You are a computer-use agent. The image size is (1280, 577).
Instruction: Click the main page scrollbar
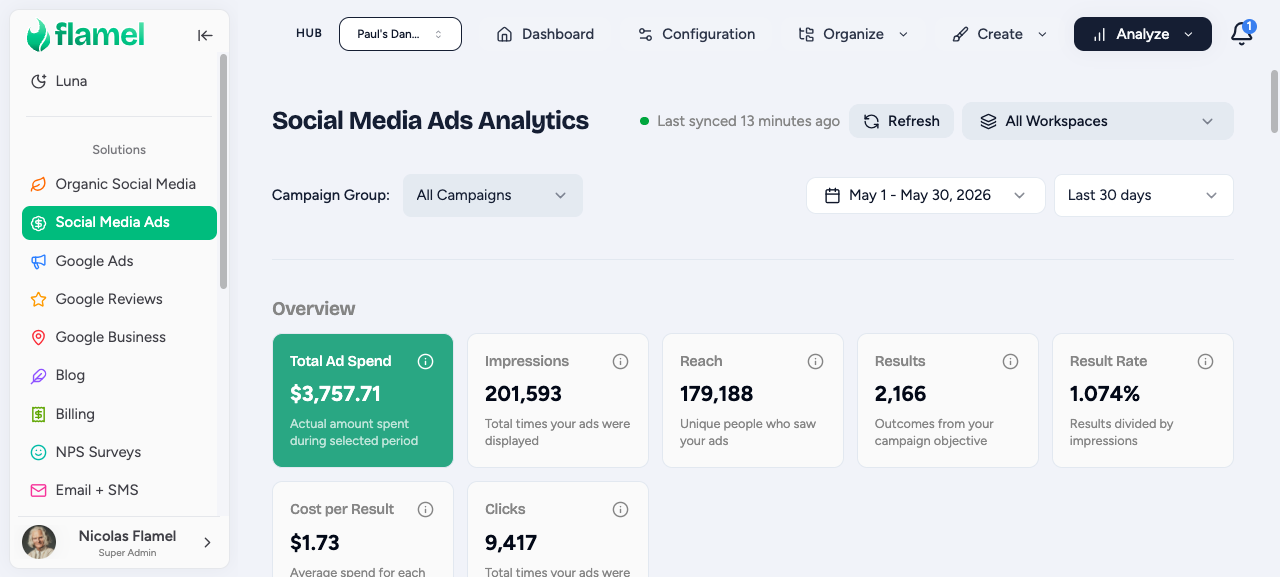(x=1274, y=102)
